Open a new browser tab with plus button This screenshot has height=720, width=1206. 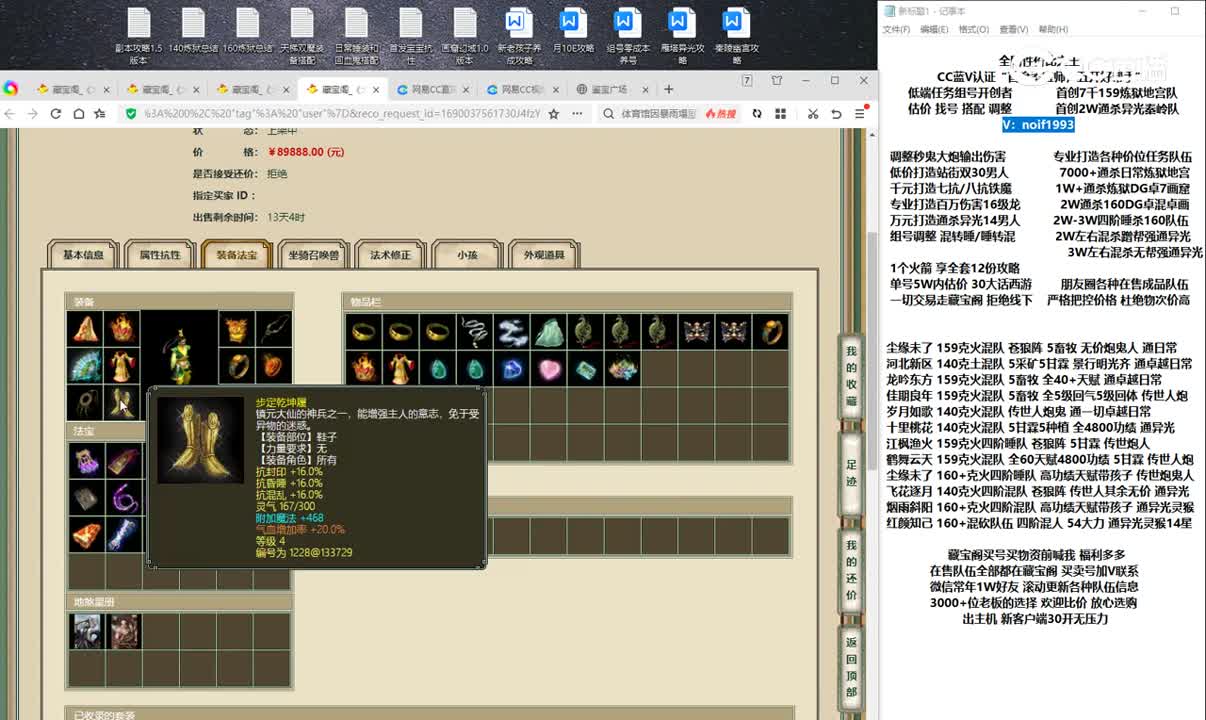pyautogui.click(x=670, y=89)
